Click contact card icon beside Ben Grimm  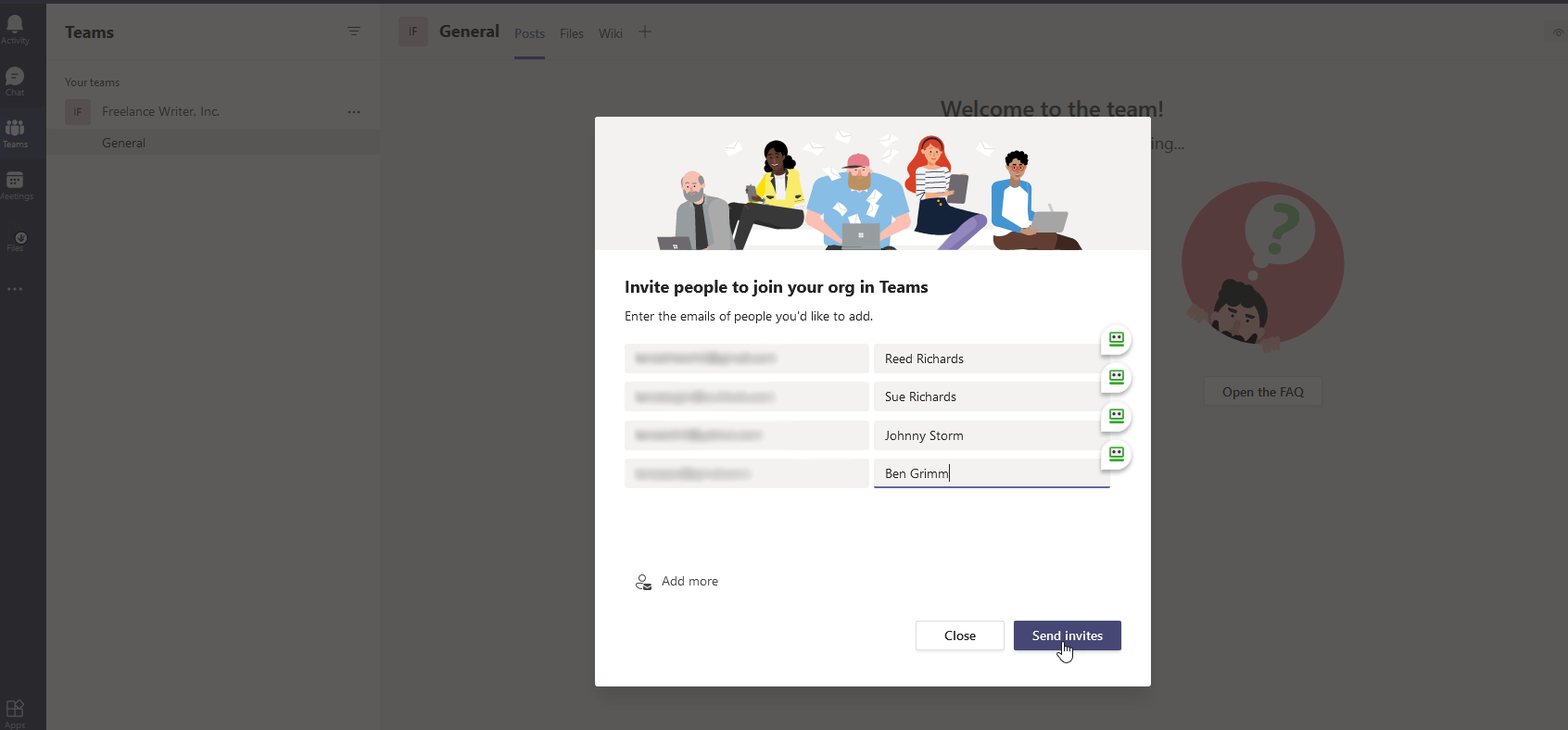(1116, 454)
